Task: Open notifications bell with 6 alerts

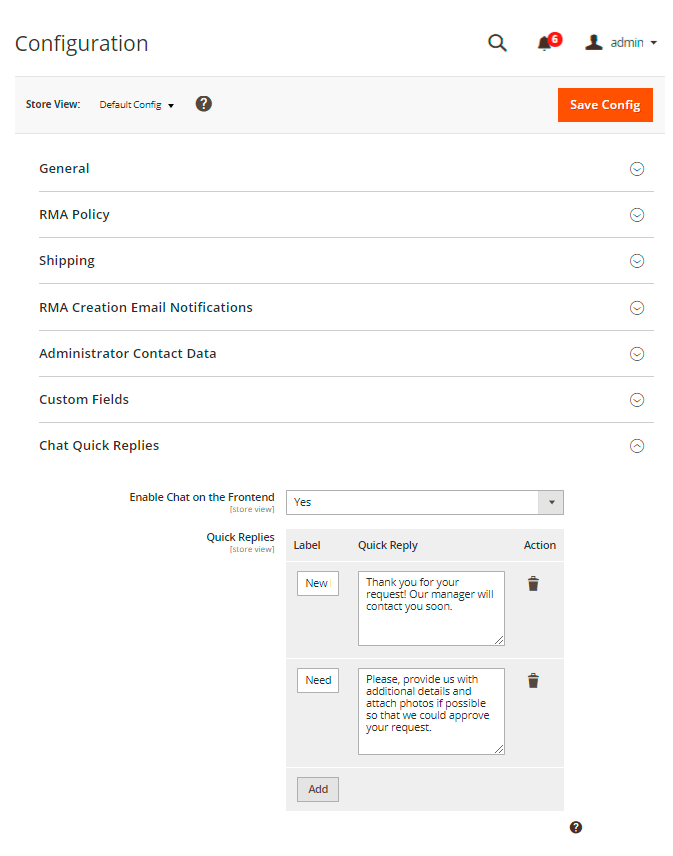Action: 545,43
